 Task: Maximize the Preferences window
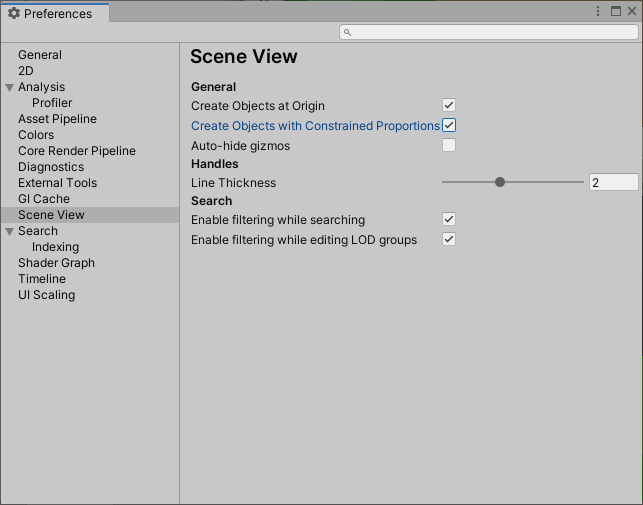coord(616,11)
